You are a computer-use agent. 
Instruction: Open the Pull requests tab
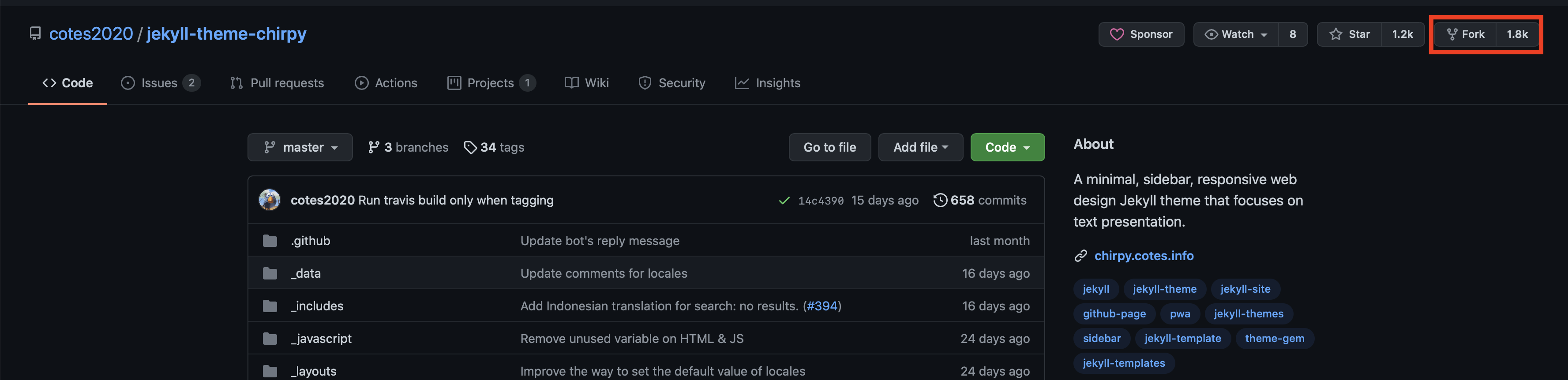[277, 83]
